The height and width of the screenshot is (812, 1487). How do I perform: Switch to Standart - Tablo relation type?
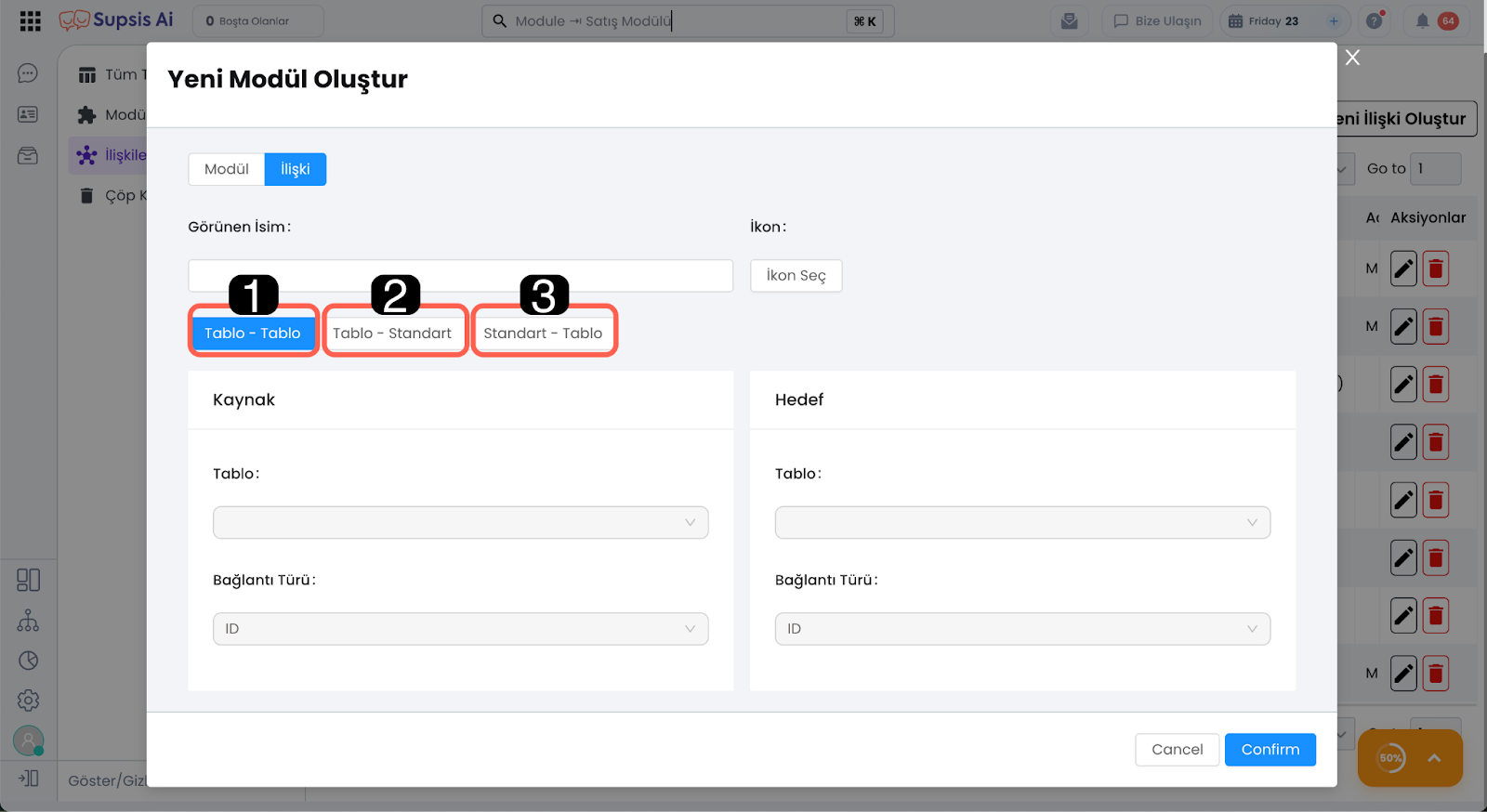543,334
